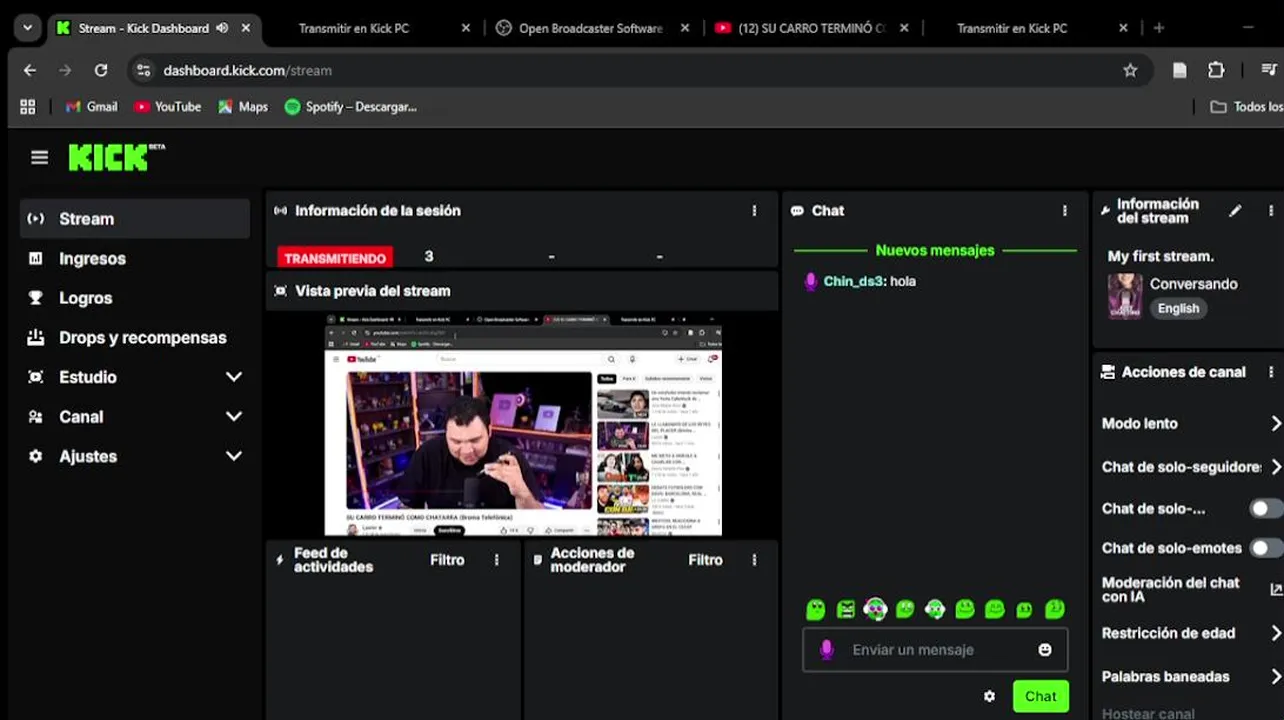Open Feed de actividades options menu

pyautogui.click(x=496, y=560)
